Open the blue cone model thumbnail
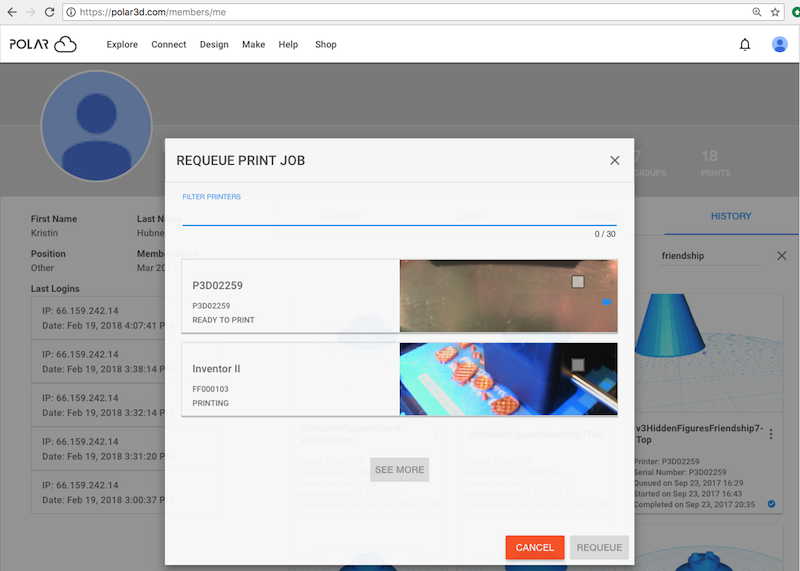800x571 pixels. (709, 353)
